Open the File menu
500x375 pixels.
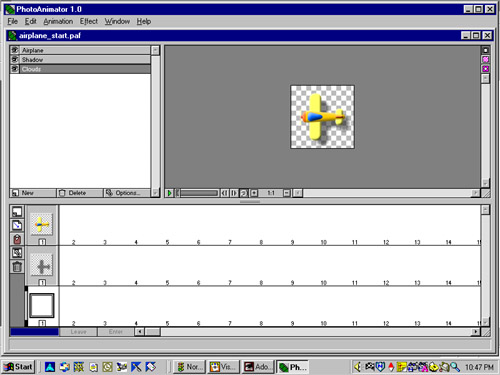point(13,21)
